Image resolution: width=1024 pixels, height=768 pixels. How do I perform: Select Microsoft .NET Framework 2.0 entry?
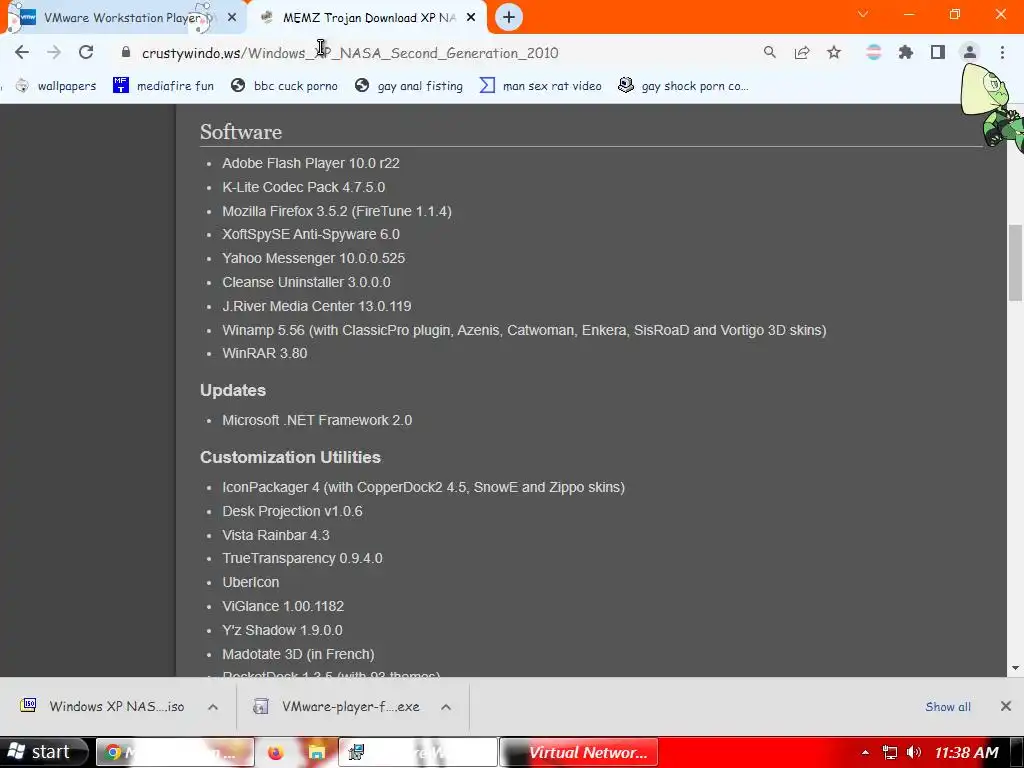pos(317,420)
